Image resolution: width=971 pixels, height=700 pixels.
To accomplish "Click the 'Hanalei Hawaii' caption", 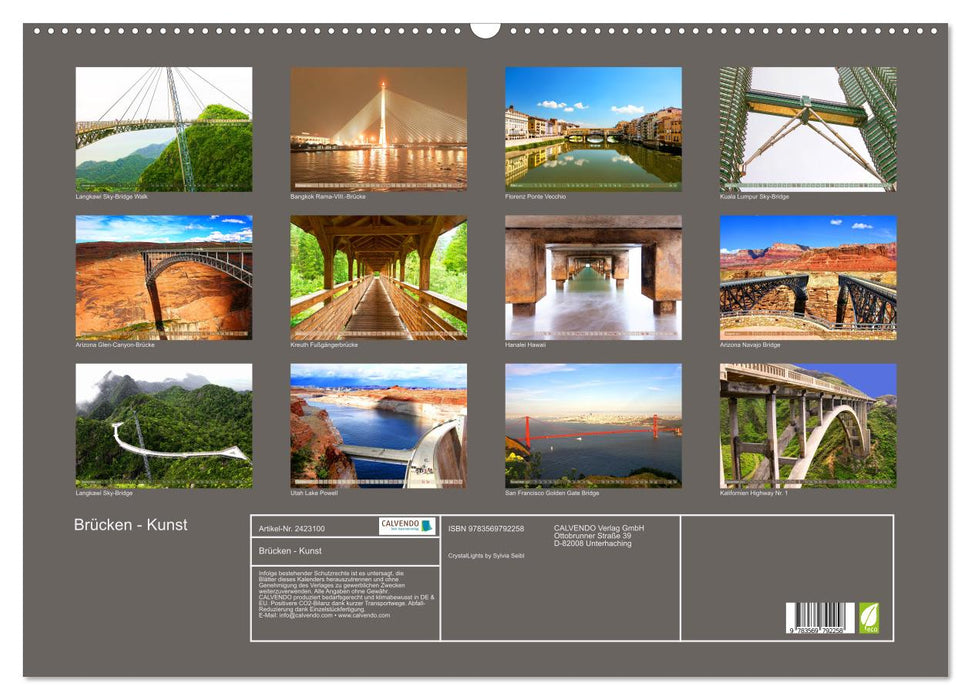I will coord(525,344).
